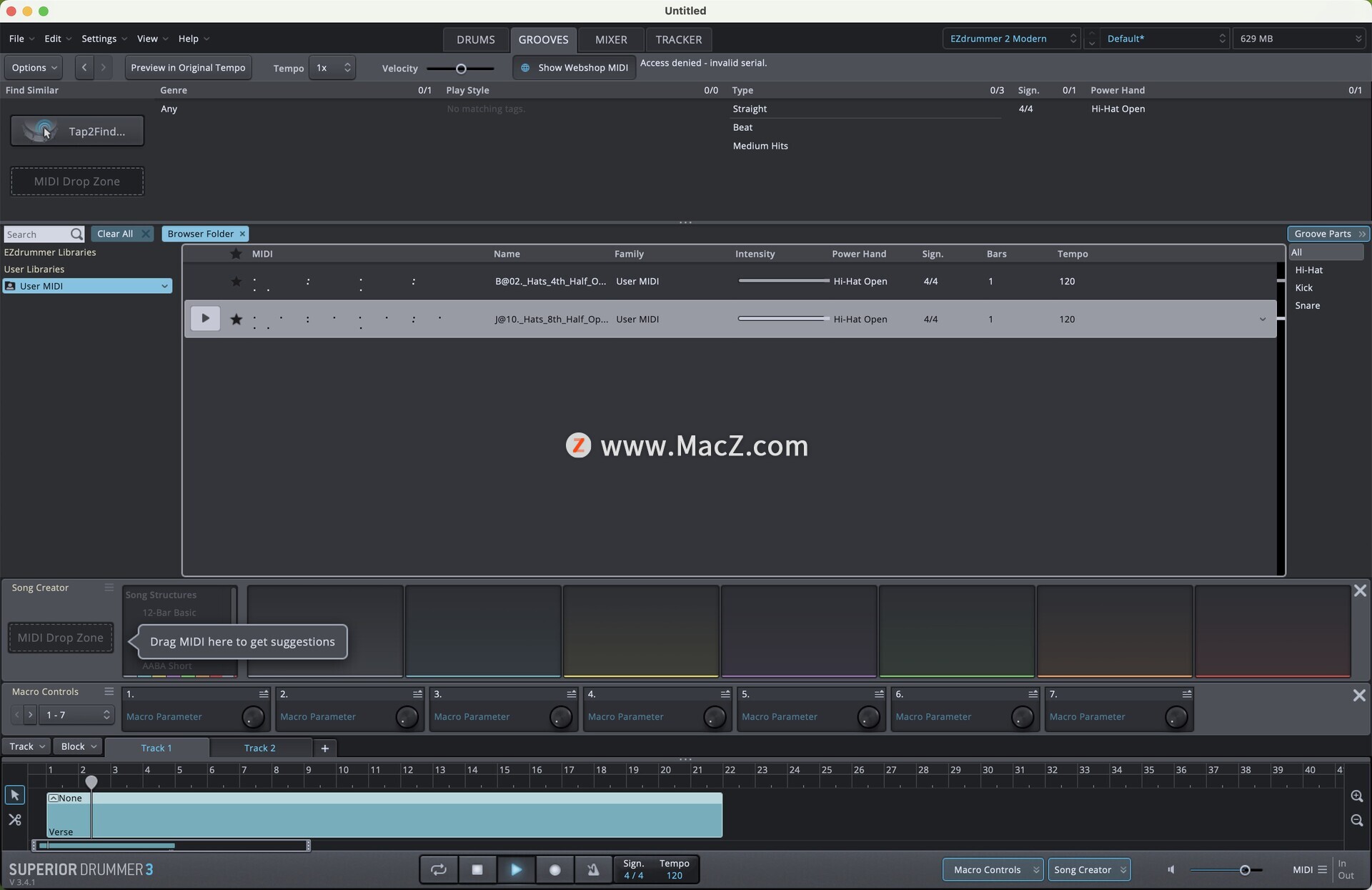Expand the Groove Parts double chevron
The height and width of the screenshot is (890, 1372).
(x=1362, y=234)
